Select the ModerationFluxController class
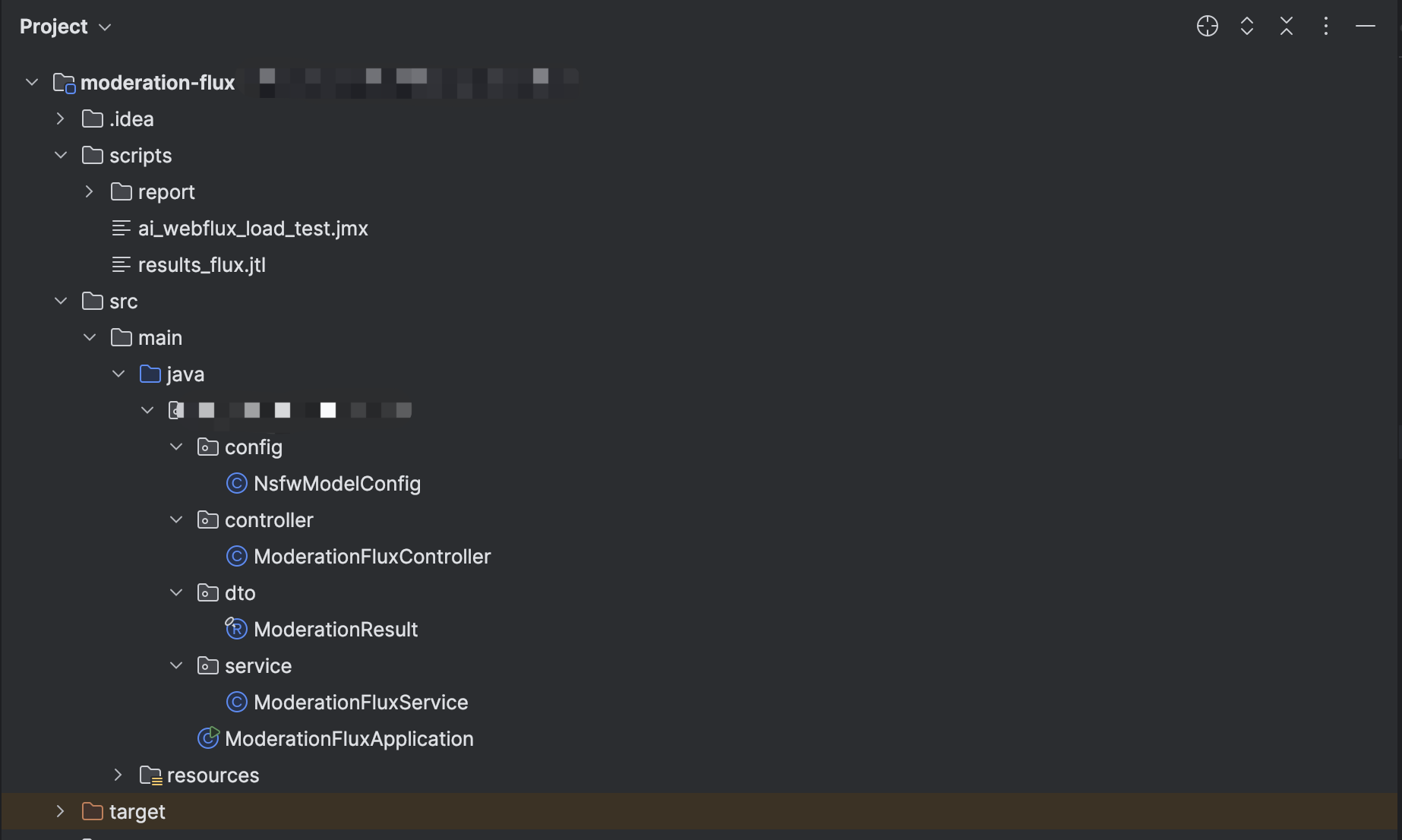The image size is (1402, 840). [x=372, y=556]
